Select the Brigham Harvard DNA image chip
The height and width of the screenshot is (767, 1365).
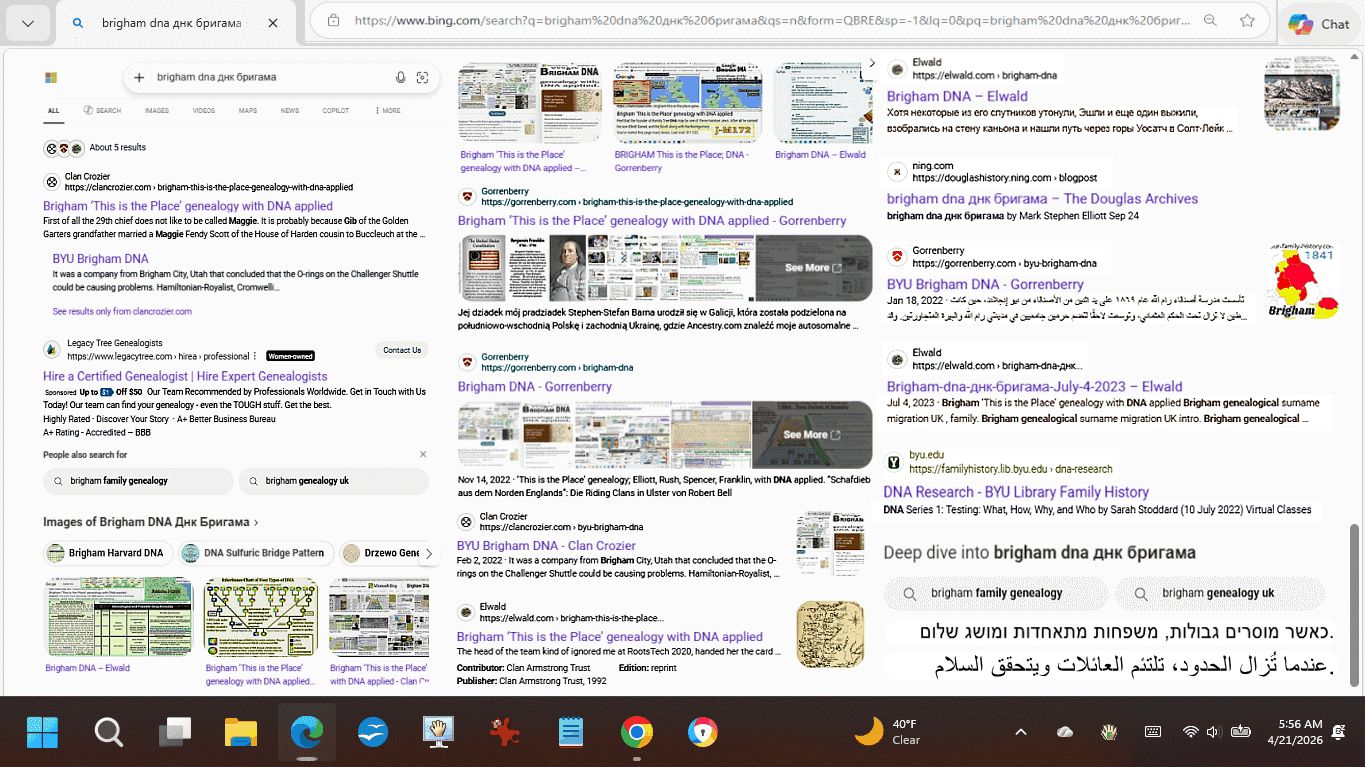[107, 553]
